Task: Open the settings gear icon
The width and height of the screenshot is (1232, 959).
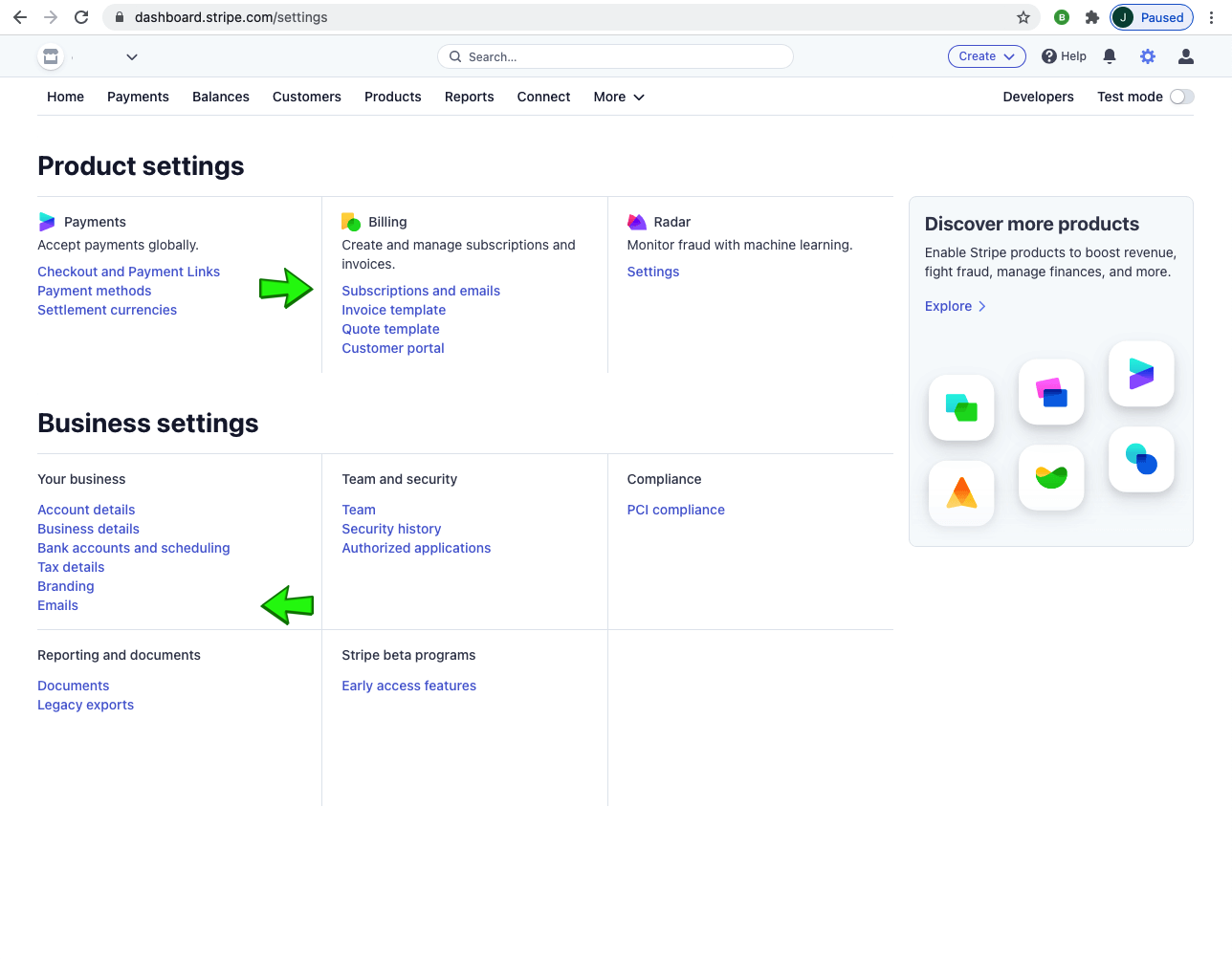Action: (1148, 56)
